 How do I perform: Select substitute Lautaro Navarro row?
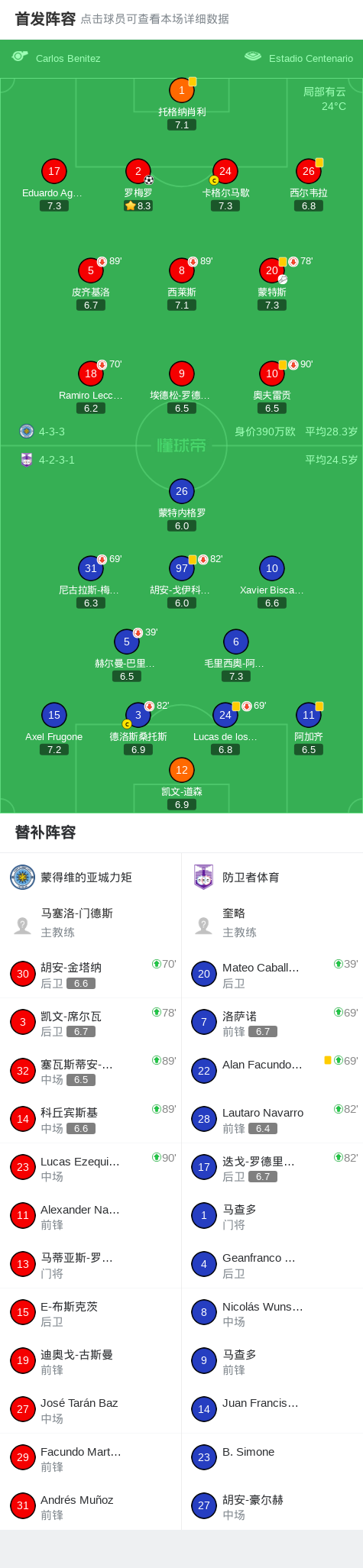click(x=272, y=1119)
